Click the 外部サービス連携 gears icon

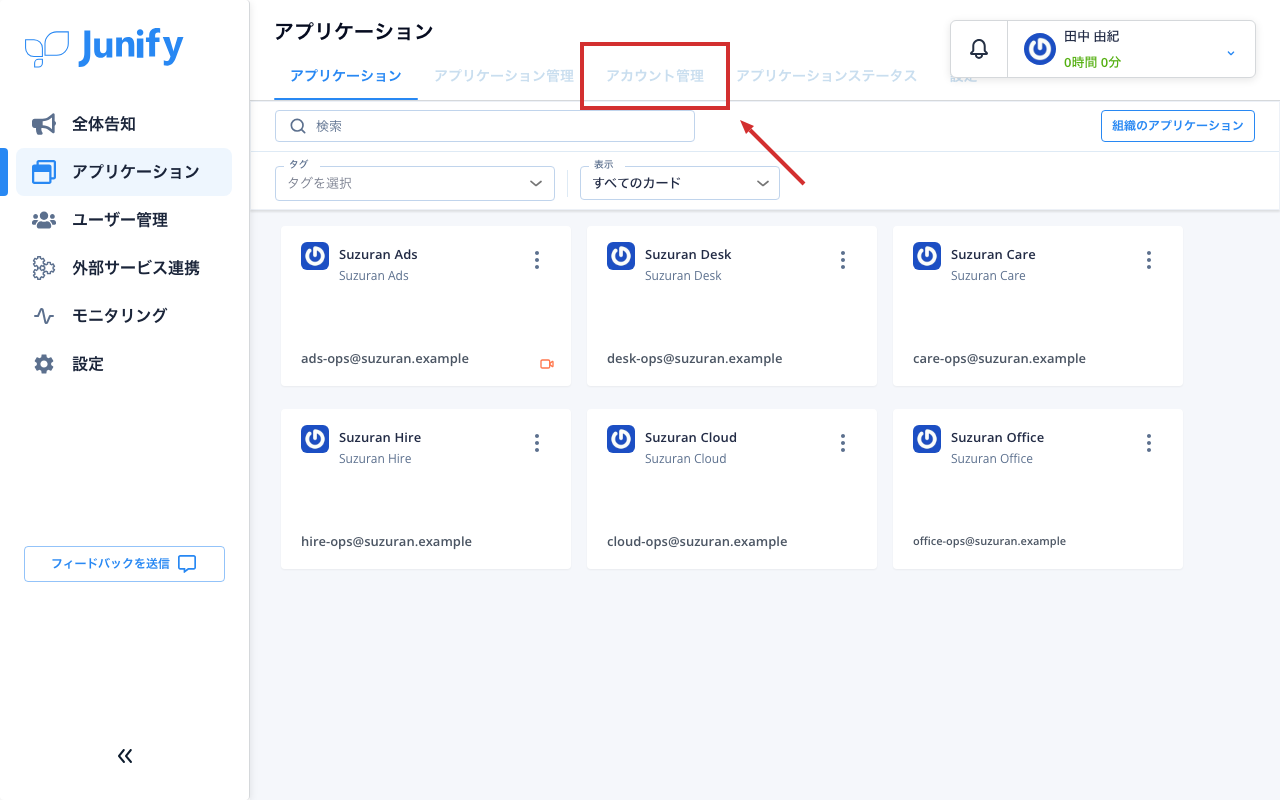click(44, 268)
